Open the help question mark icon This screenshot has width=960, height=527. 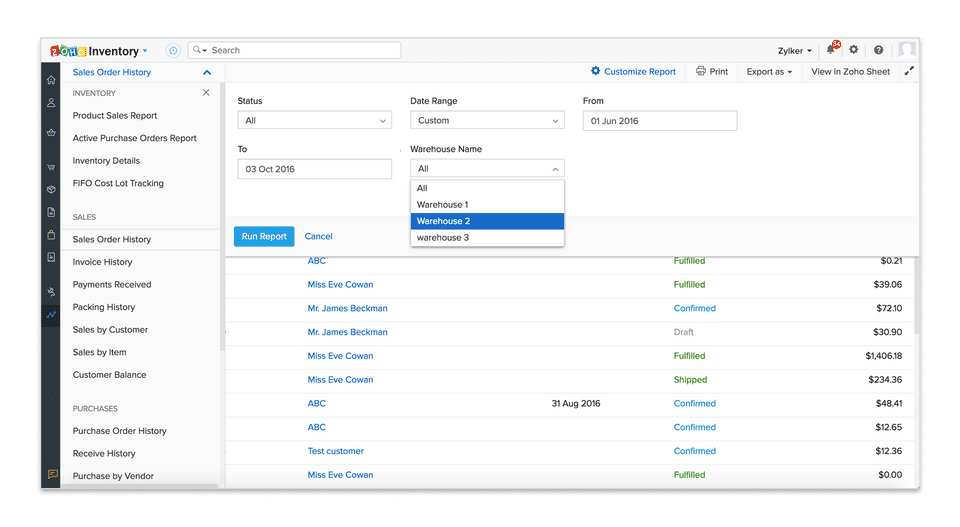879,50
